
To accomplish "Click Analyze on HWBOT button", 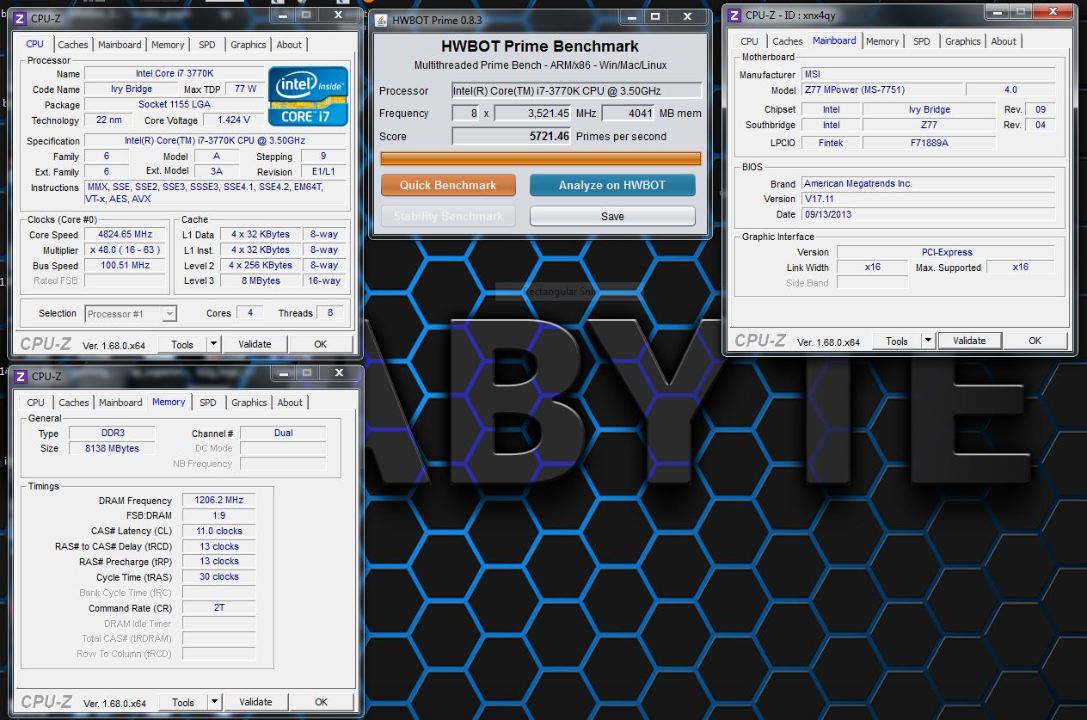I will click(x=612, y=185).
